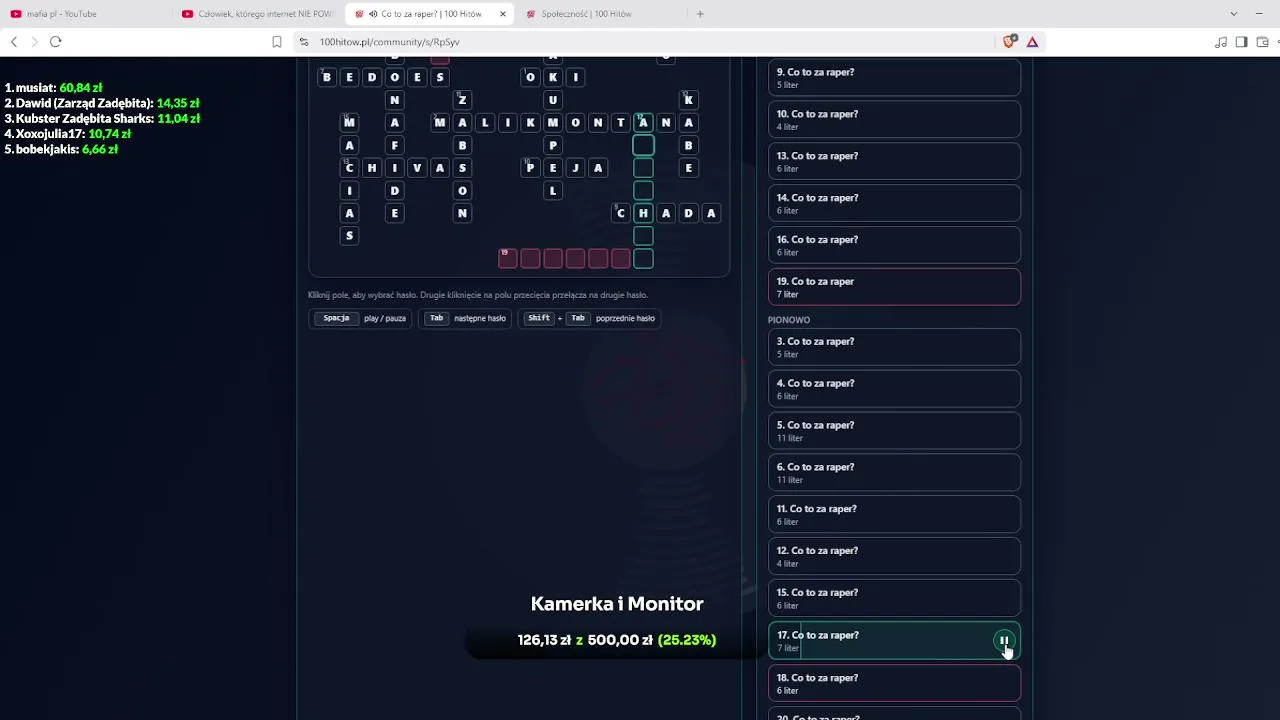The width and height of the screenshot is (1280, 720).
Task: Select horizontal clue 9
Action: pos(894,78)
